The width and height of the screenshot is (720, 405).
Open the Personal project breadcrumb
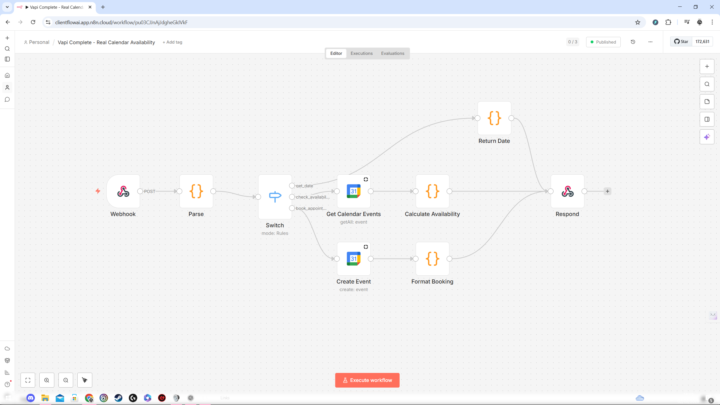tap(36, 42)
